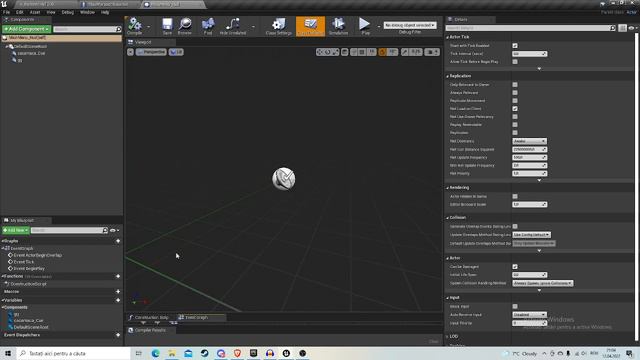This screenshot has height=360, width=640.
Task: Open the File menu
Action: 7,12
